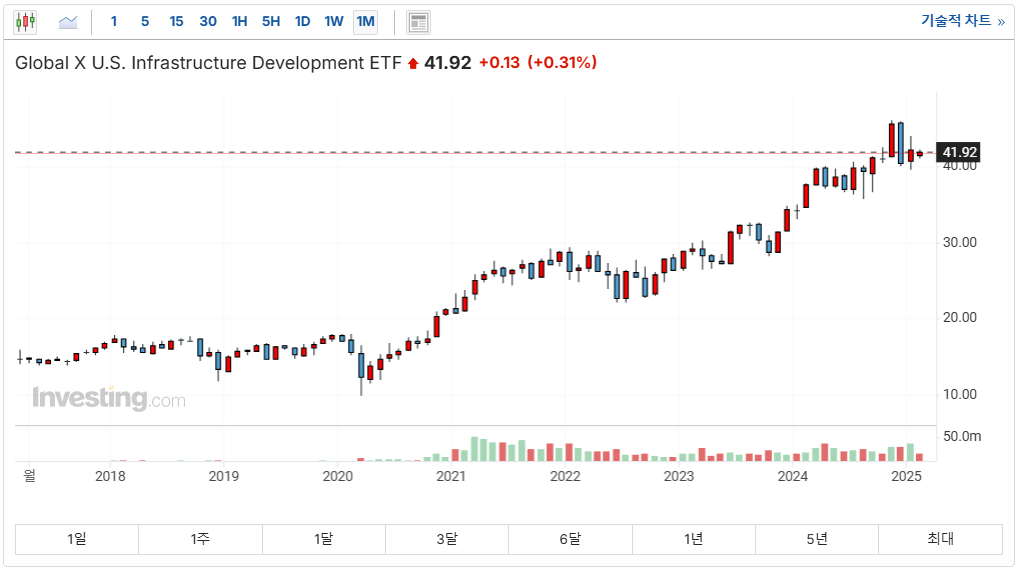The image size is (1017, 573).
Task: Show the 1일 time range
Action: (77, 539)
